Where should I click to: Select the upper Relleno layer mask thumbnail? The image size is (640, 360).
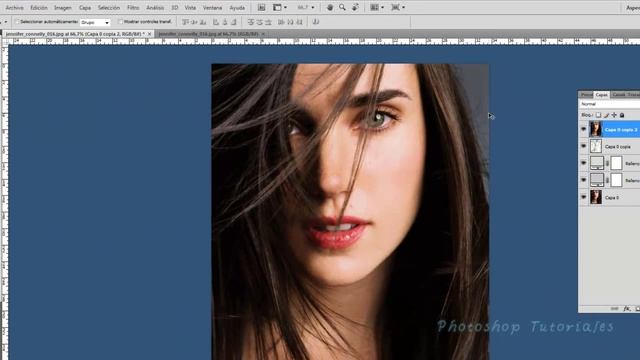click(x=616, y=163)
